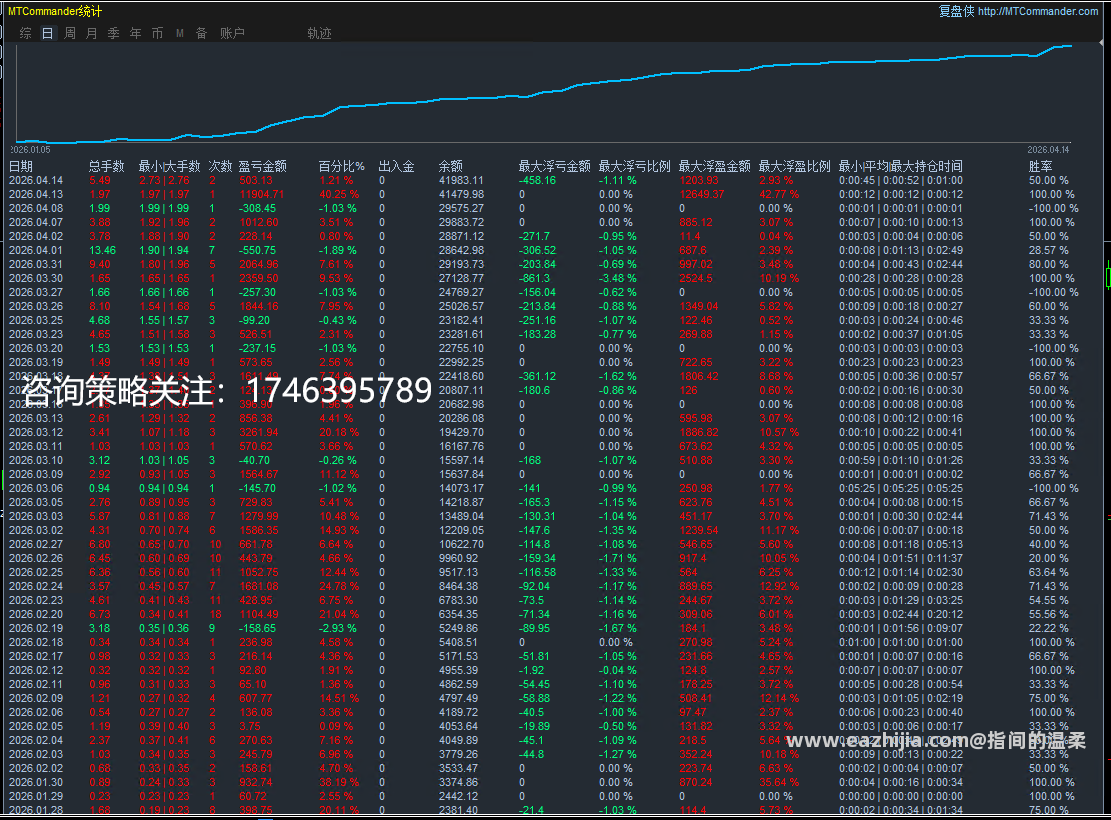Click the 出入金 column header
1111x820 pixels.
[396, 166]
